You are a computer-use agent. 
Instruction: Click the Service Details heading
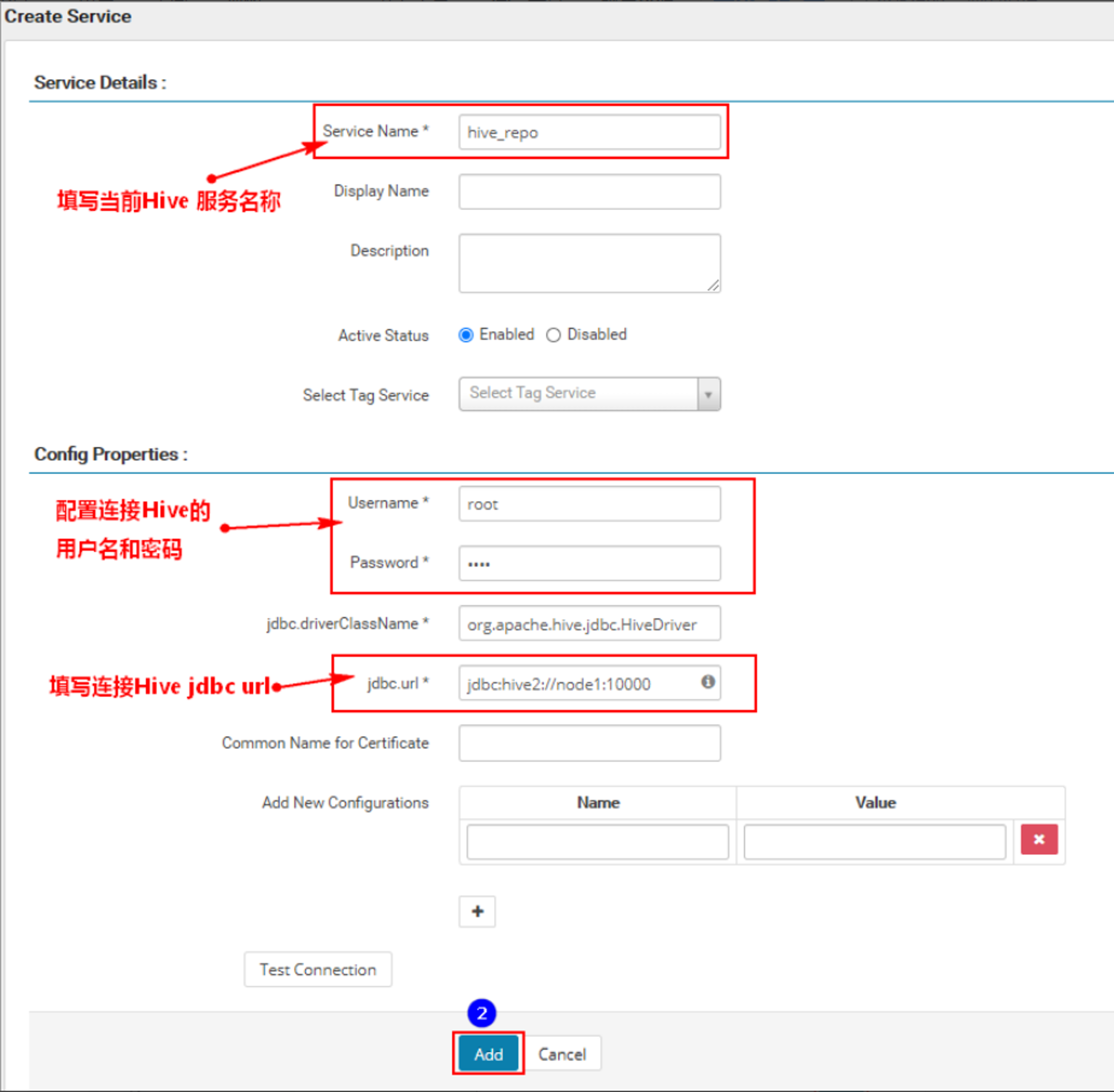click(x=100, y=82)
